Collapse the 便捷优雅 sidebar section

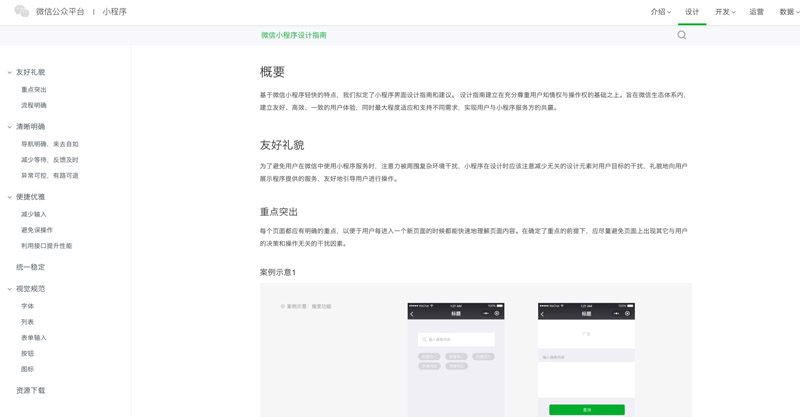[x=9, y=197]
